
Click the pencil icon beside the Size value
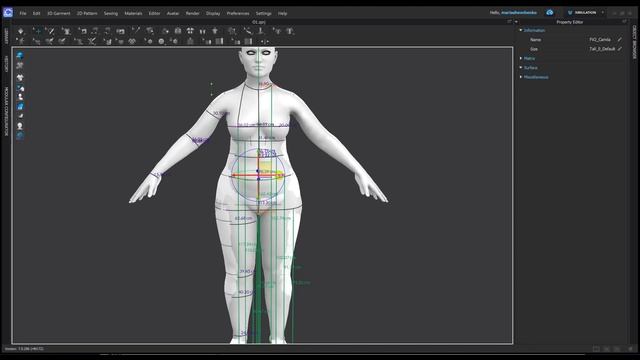coord(620,49)
